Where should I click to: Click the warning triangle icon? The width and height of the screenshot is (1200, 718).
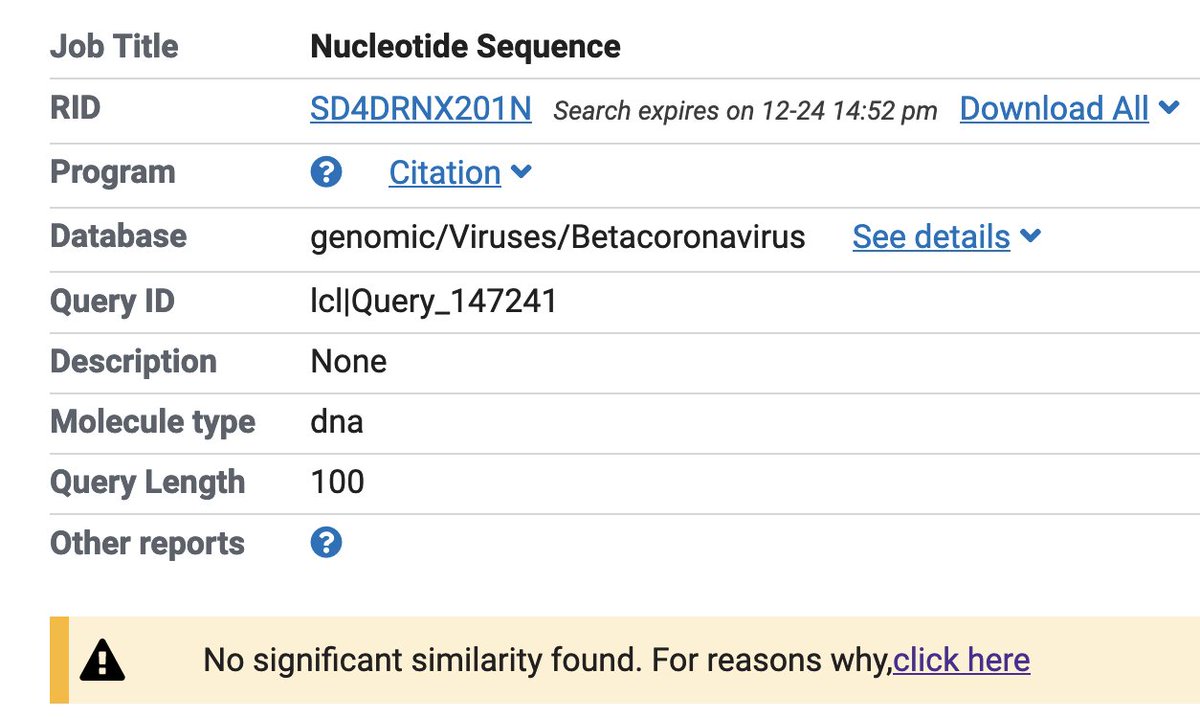click(x=102, y=661)
